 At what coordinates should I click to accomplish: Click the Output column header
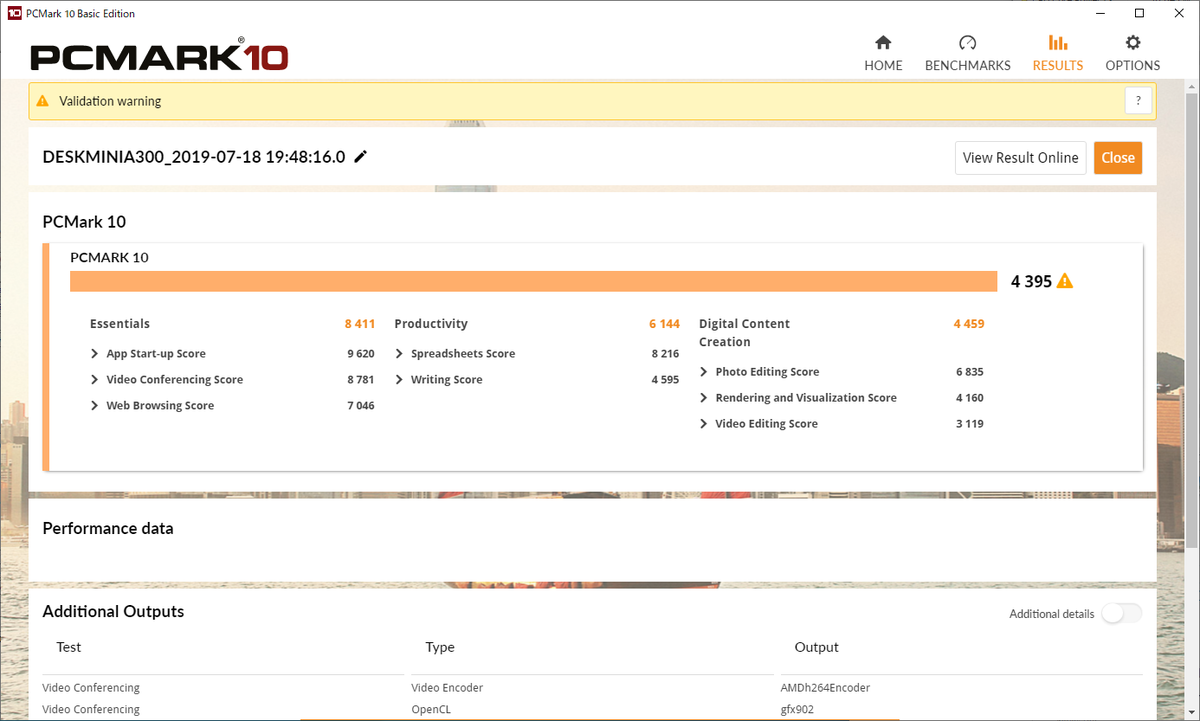tap(816, 647)
